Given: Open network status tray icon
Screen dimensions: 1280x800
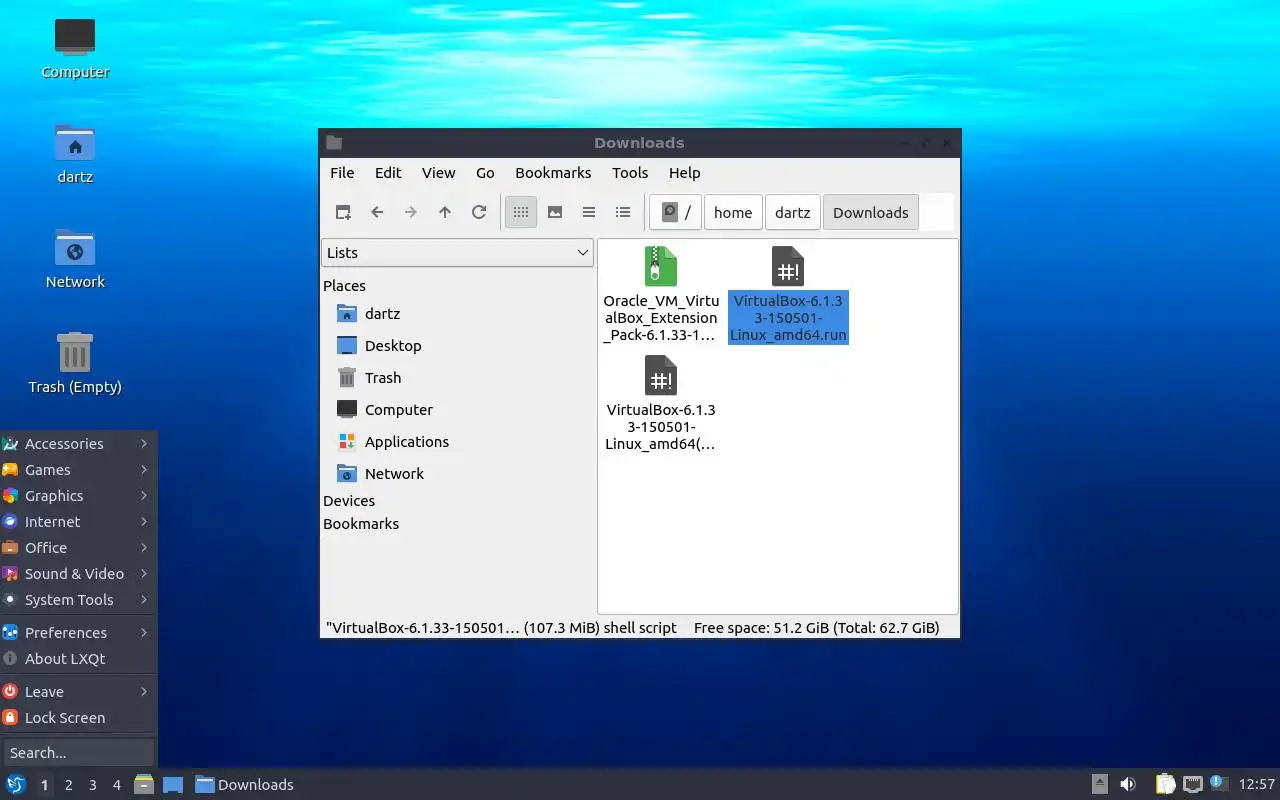Looking at the screenshot, I should coord(1192,785).
